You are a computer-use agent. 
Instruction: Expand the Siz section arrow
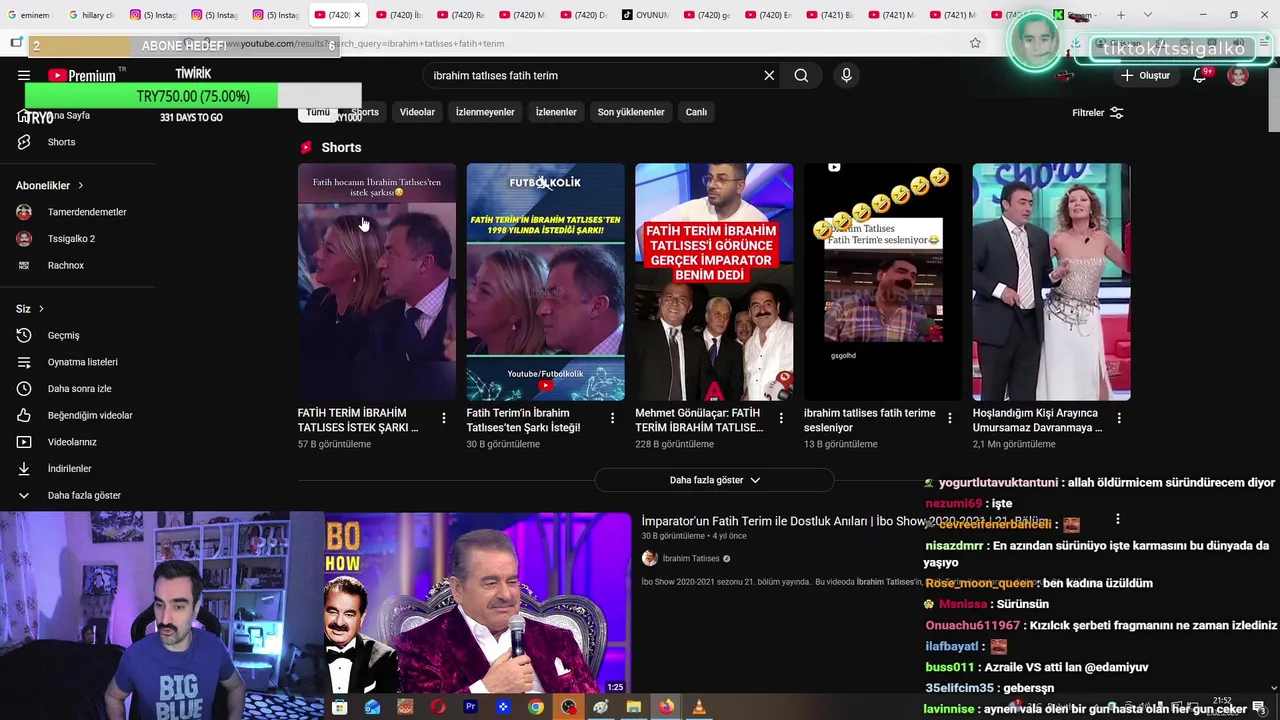pyautogui.click(x=41, y=309)
